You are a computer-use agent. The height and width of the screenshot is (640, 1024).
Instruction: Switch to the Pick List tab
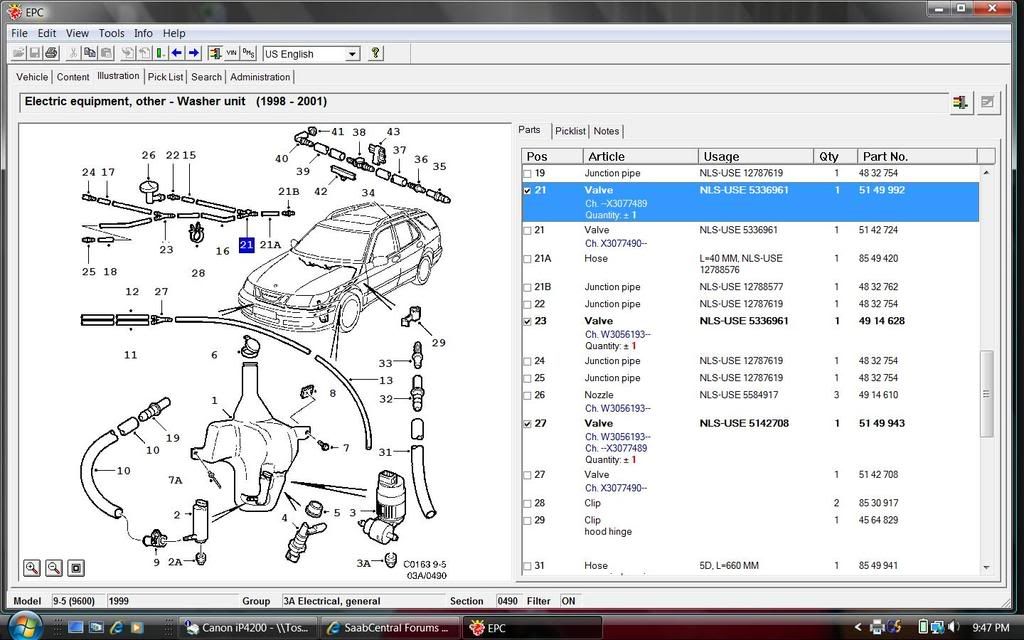[x=165, y=77]
